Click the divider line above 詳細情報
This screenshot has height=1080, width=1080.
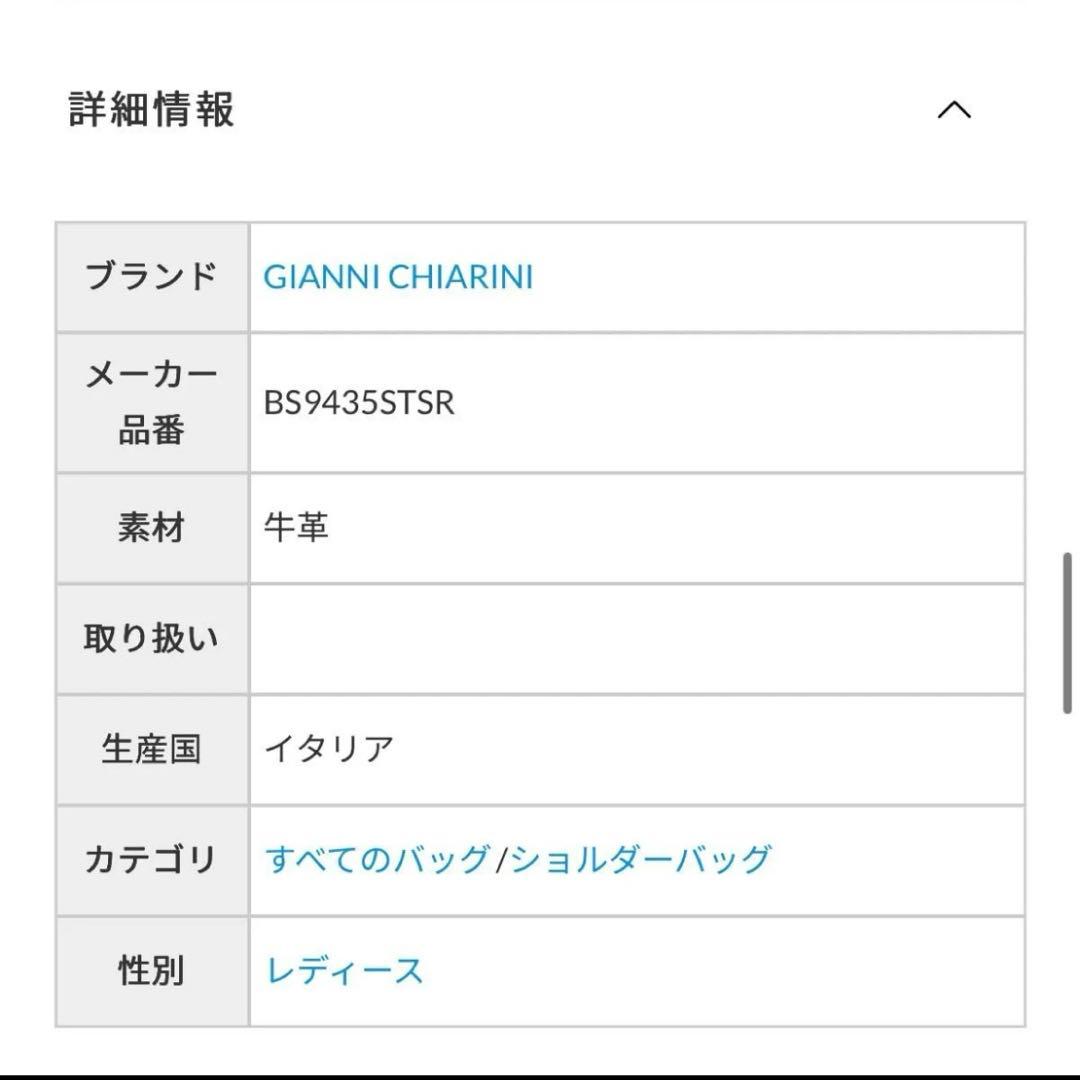540,6
